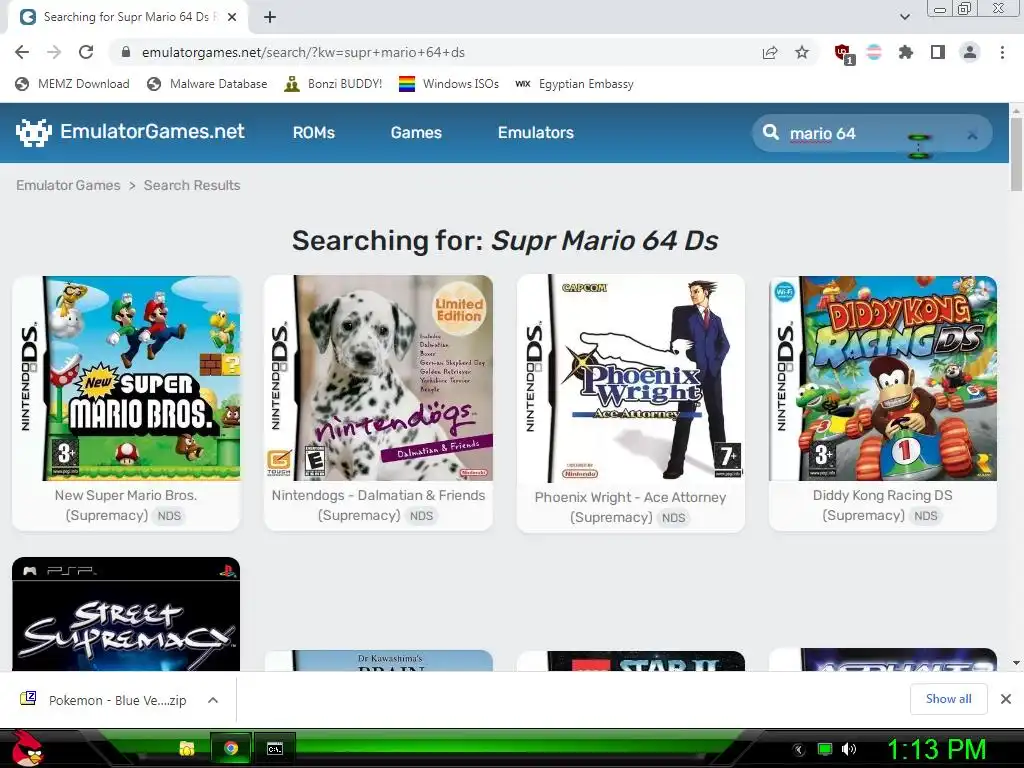1024x768 pixels.
Task: Click the striped flag extension icon
Action: [874, 52]
